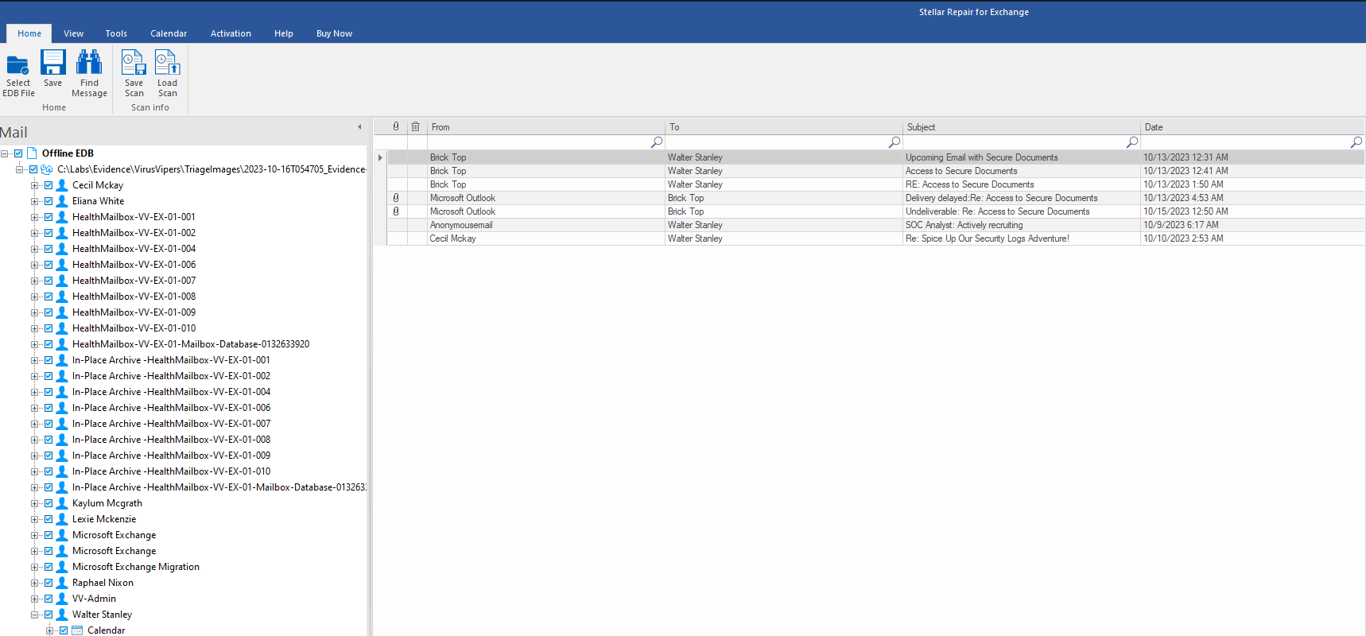Expand the Lexie Mckenzie mailbox
This screenshot has height=636, width=1366.
click(35, 519)
